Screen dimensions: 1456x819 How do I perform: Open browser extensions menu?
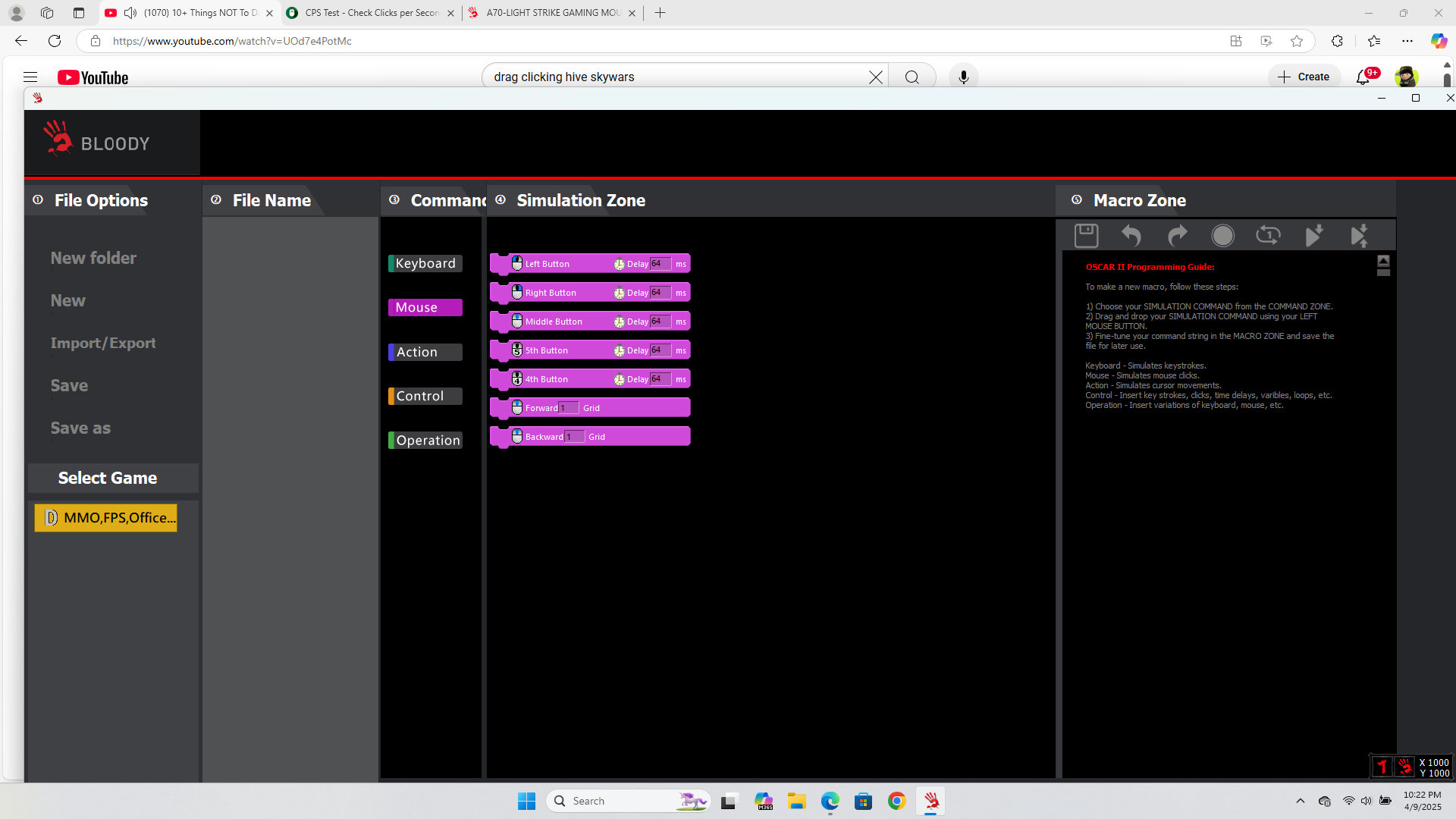[1337, 41]
